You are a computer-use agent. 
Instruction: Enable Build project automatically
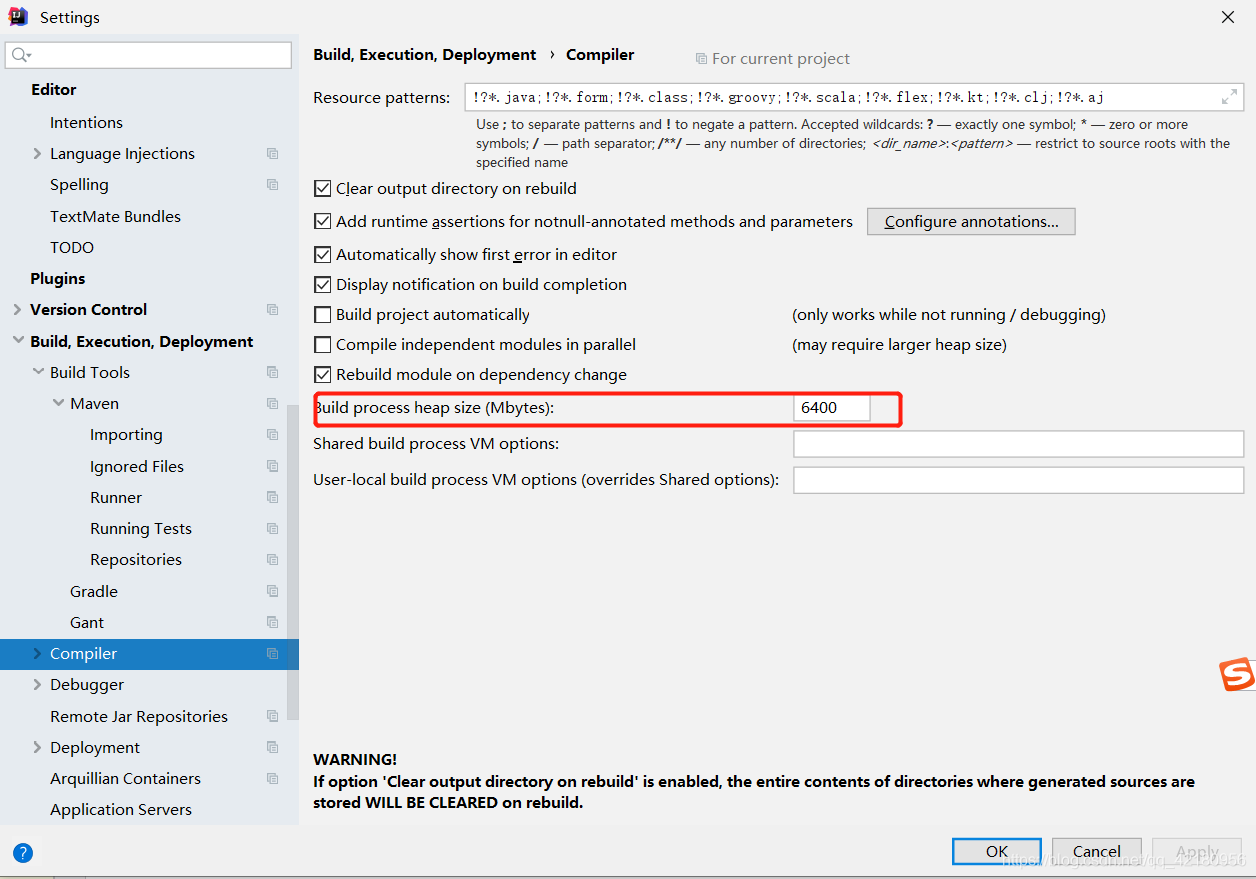pos(322,314)
